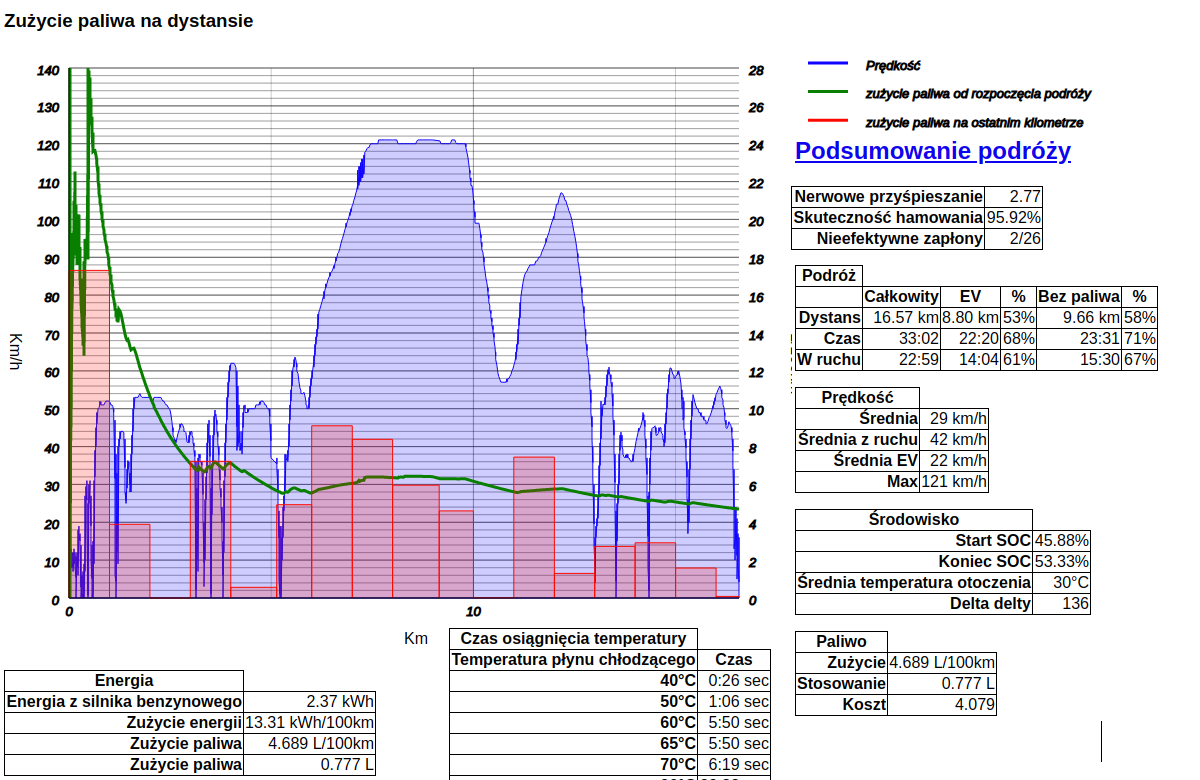1200x780 pixels.
Task: Click the Energia z silnika benzynowego value
Action: click(309, 702)
